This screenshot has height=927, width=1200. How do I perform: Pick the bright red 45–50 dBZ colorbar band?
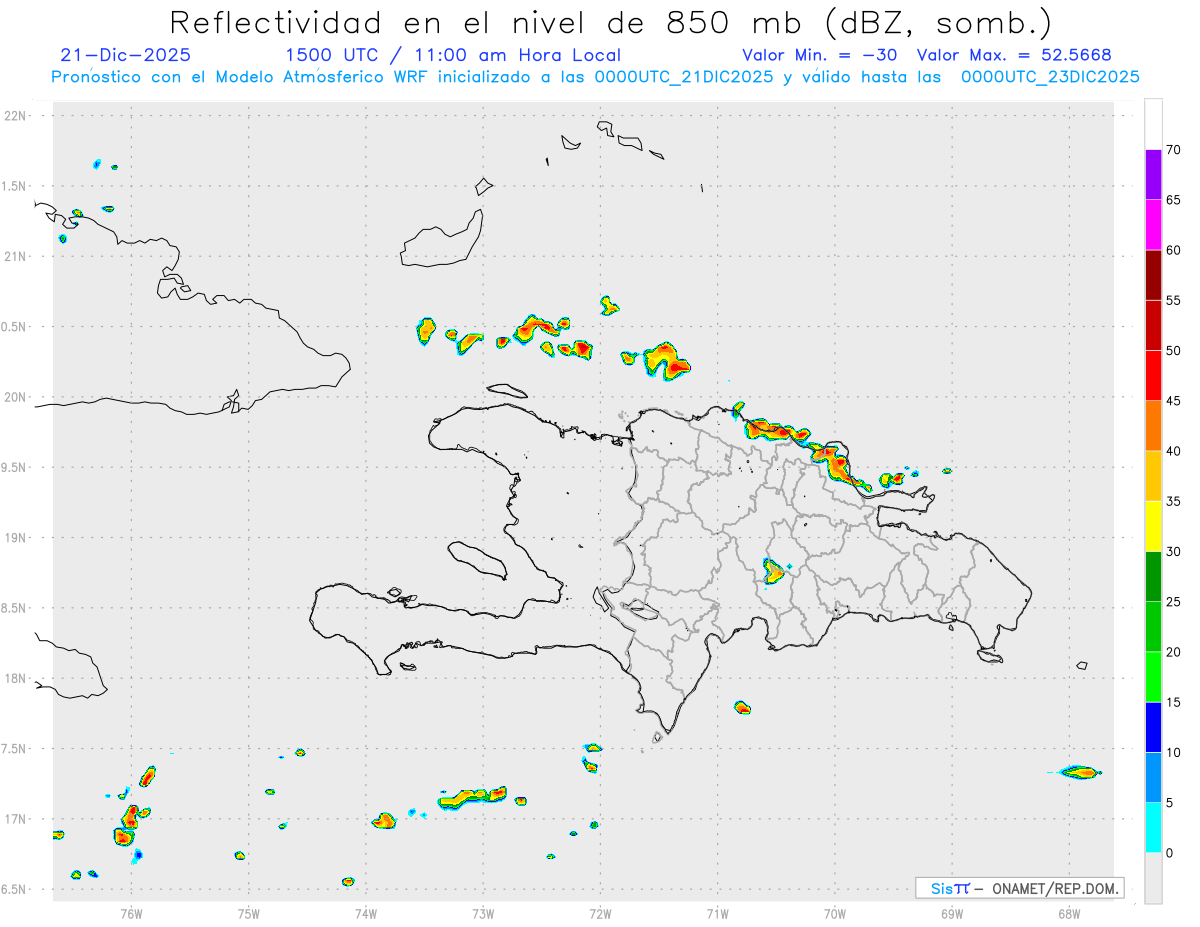click(x=1153, y=376)
